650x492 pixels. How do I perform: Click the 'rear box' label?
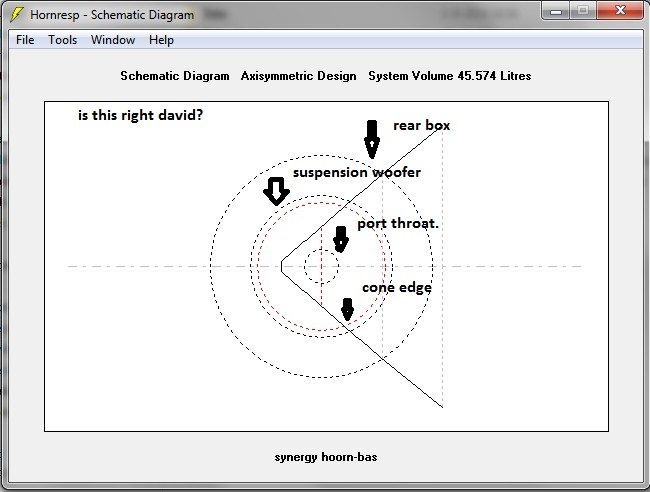pos(422,125)
